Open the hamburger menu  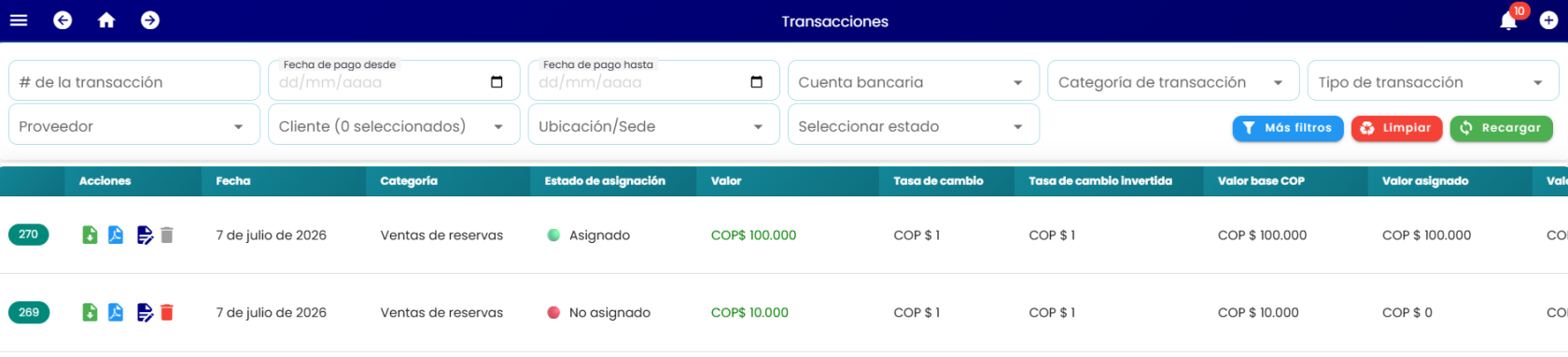[19, 21]
